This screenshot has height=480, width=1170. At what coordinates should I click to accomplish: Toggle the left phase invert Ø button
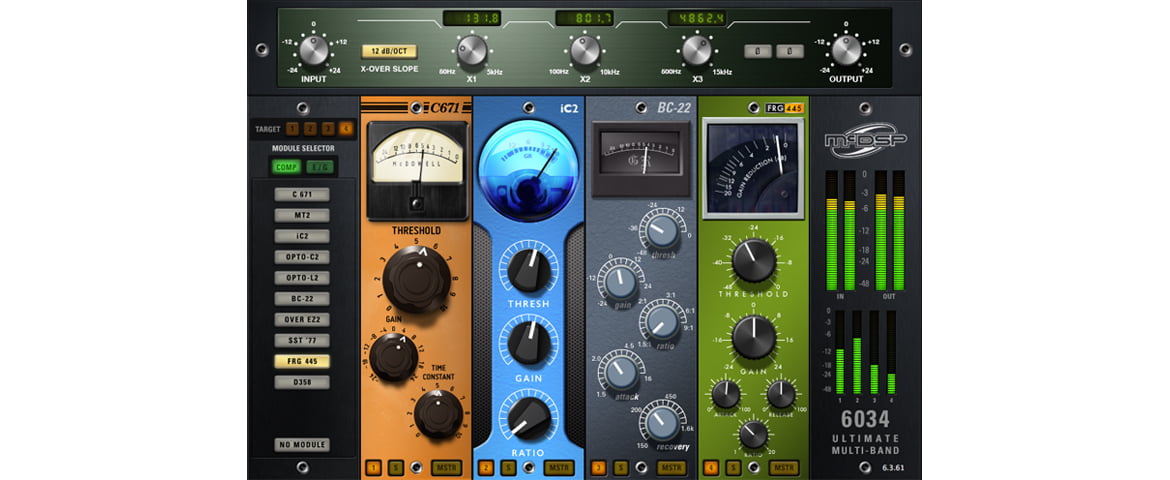pyautogui.click(x=757, y=52)
